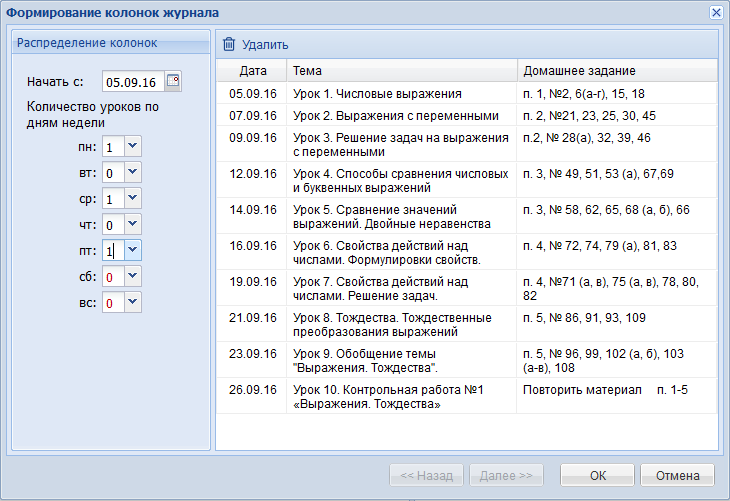Open the calendar date picker icon
This screenshot has width=730, height=501.
(173, 82)
